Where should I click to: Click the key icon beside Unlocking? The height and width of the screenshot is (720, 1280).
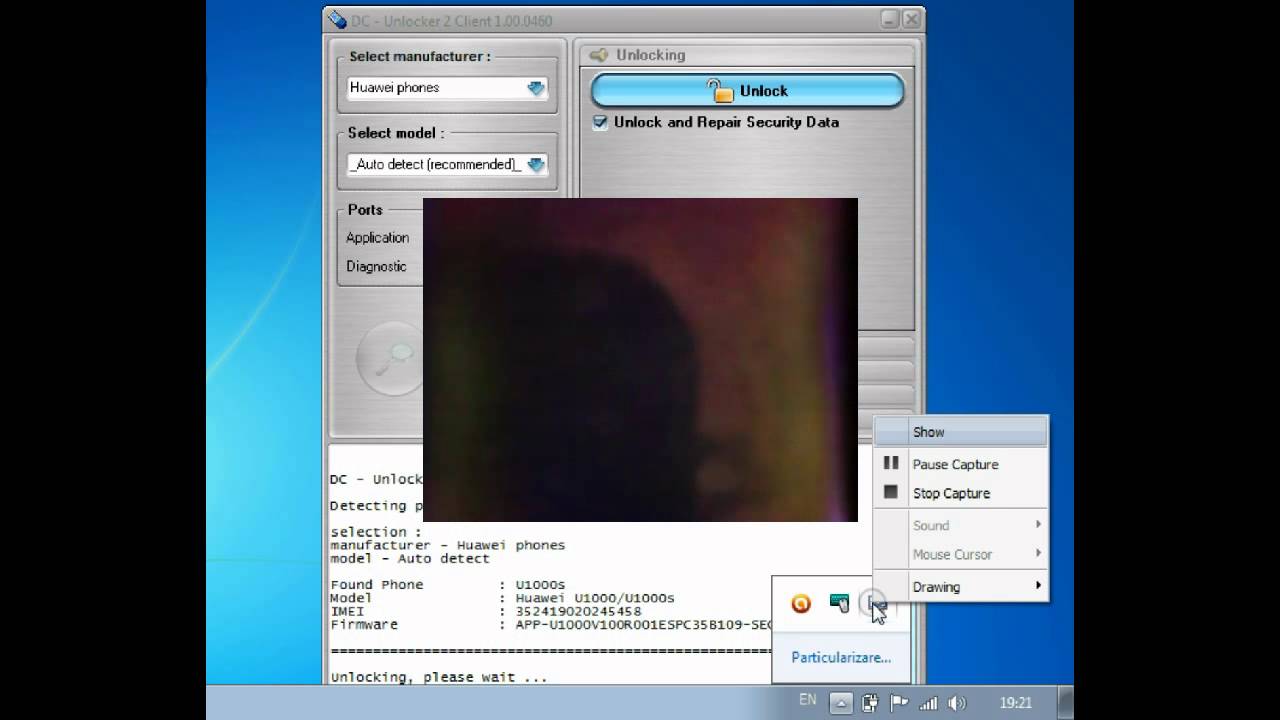click(x=599, y=55)
